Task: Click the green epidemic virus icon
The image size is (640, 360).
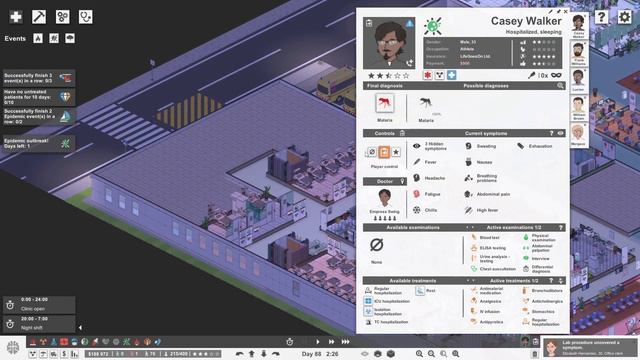Action: tap(433, 26)
